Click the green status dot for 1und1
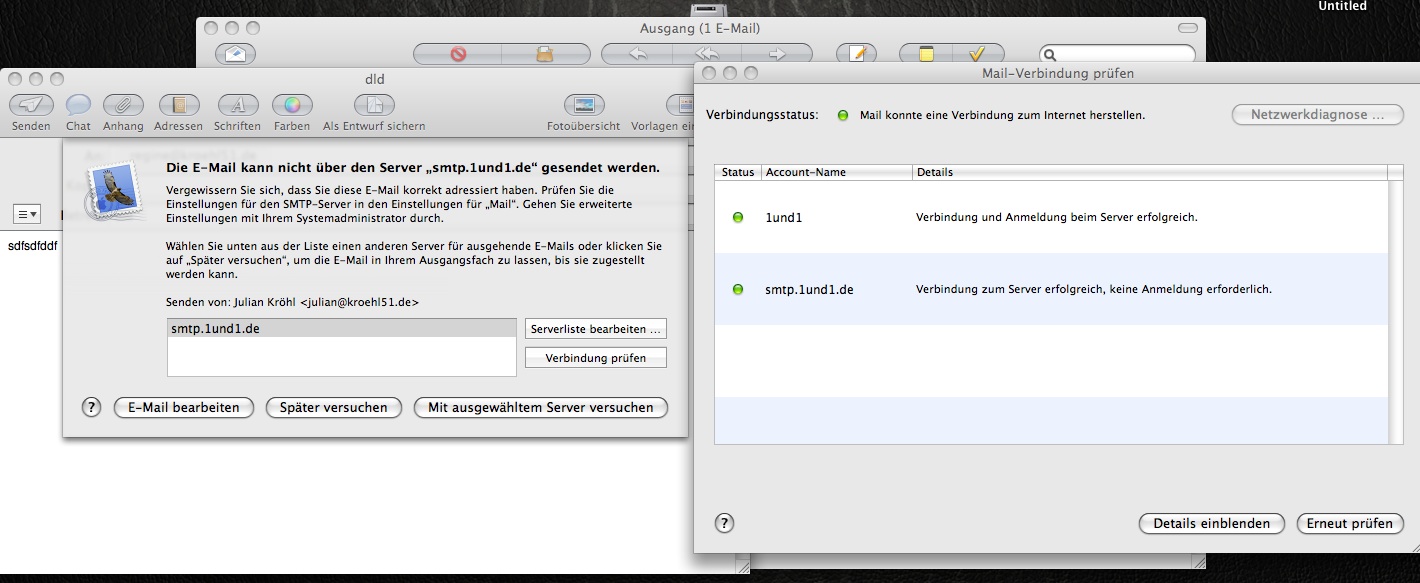 click(x=738, y=217)
